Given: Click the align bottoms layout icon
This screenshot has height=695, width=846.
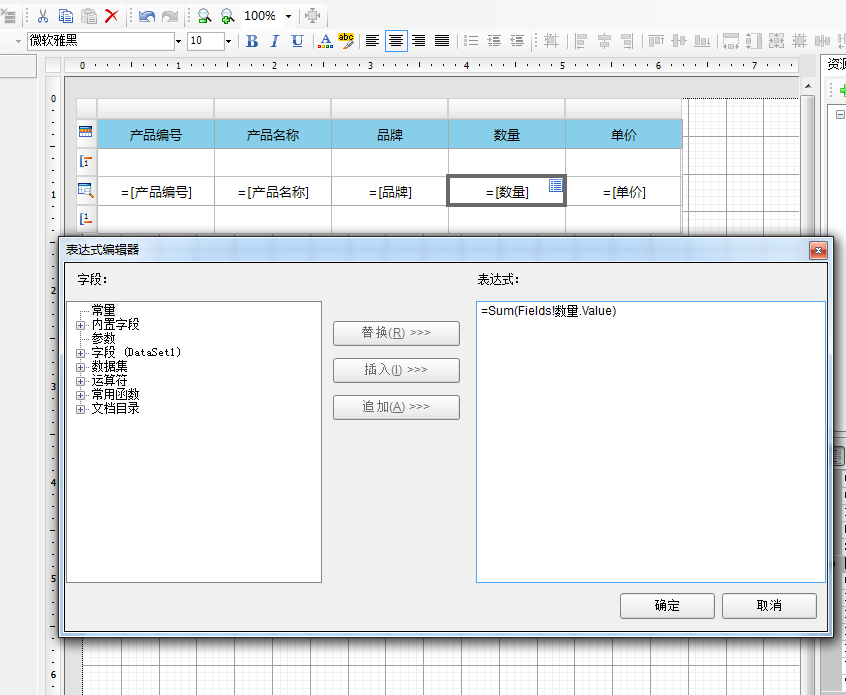Looking at the screenshot, I should pyautogui.click(x=702, y=40).
